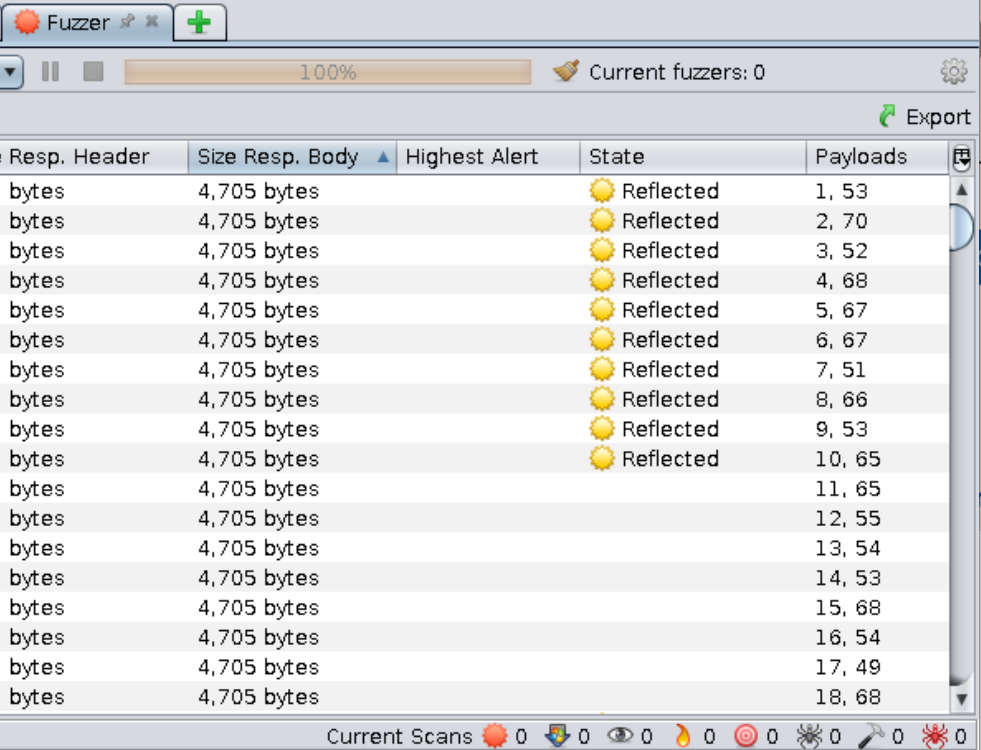Open fuzzer options gear icon
Screen dimensions: 981x750
click(954, 72)
